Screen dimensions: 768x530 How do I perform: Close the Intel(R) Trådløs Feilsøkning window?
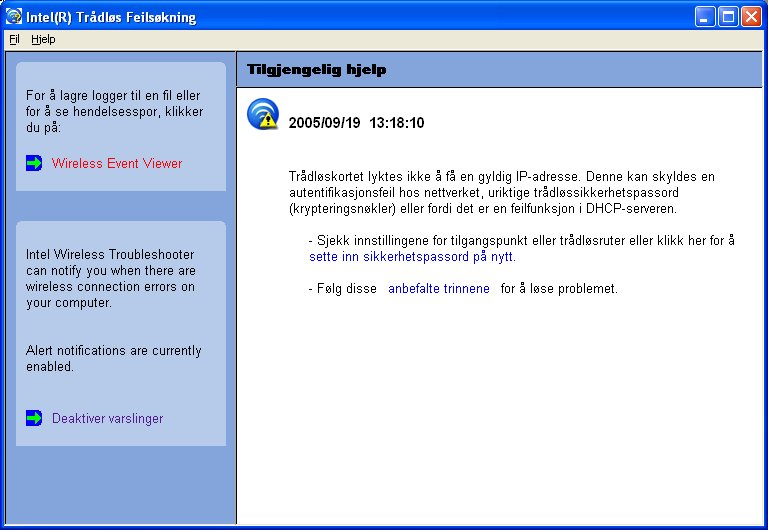[x=751, y=17]
